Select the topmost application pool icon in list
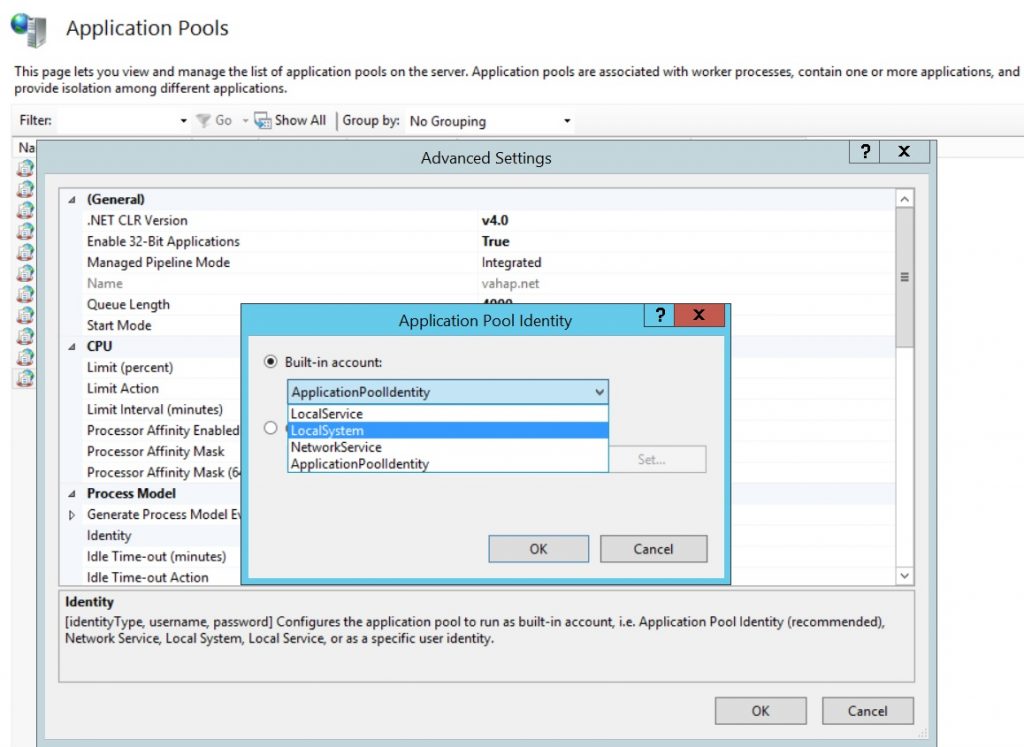Viewport: 1024px width, 747px height. coord(25,168)
